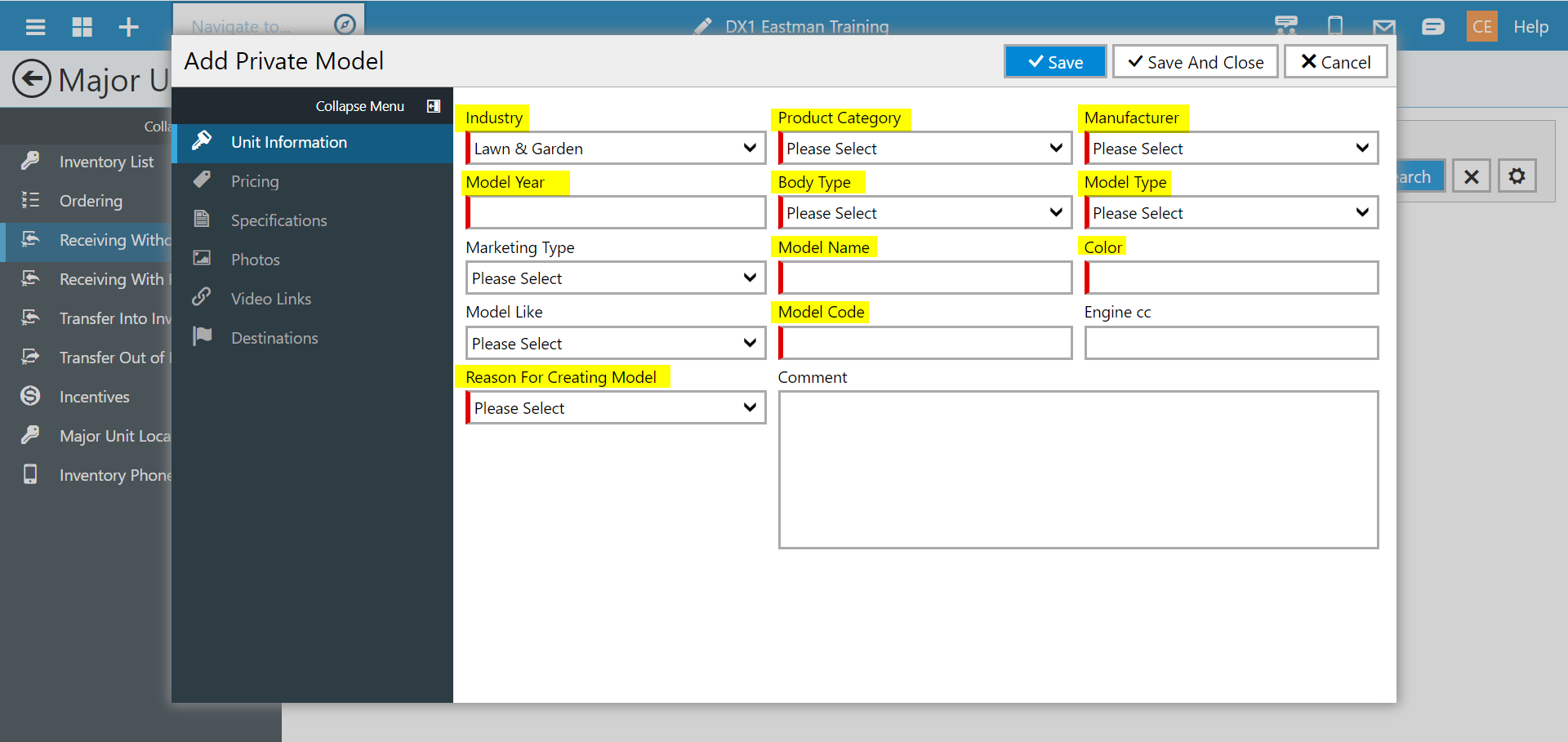Open the hamburger main menu icon

tap(35, 27)
